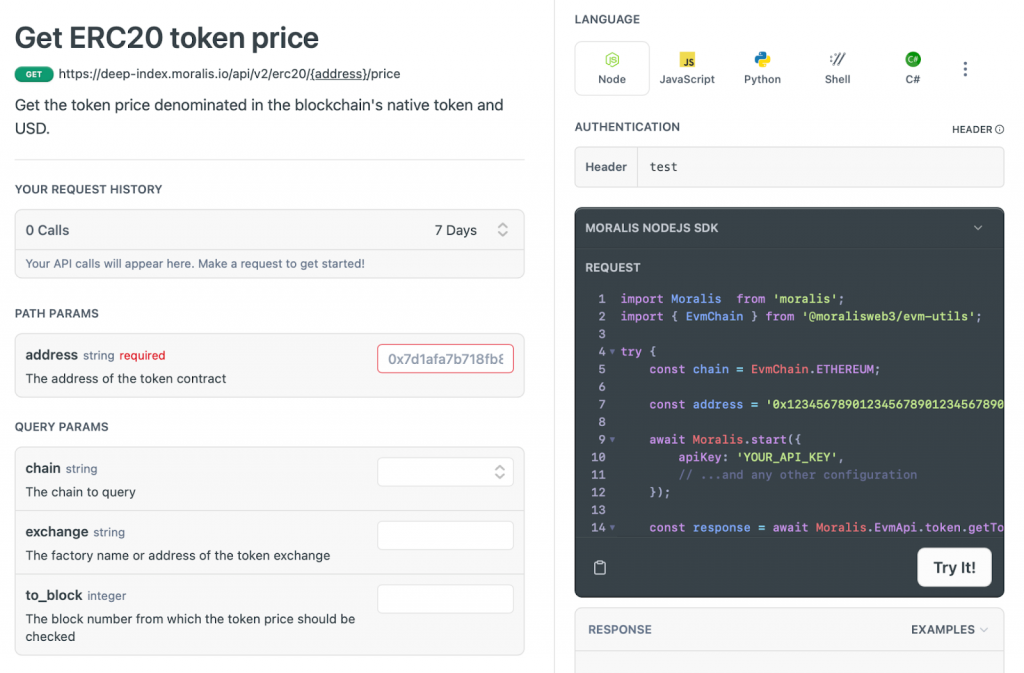The width and height of the screenshot is (1024, 673).
Task: Click the Try It! button
Action: coord(954,567)
